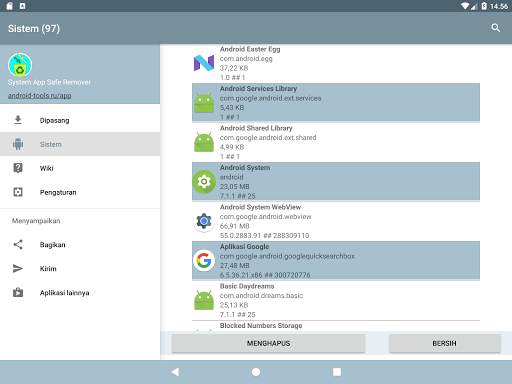Tap the Bagikan share icon

[18, 245]
